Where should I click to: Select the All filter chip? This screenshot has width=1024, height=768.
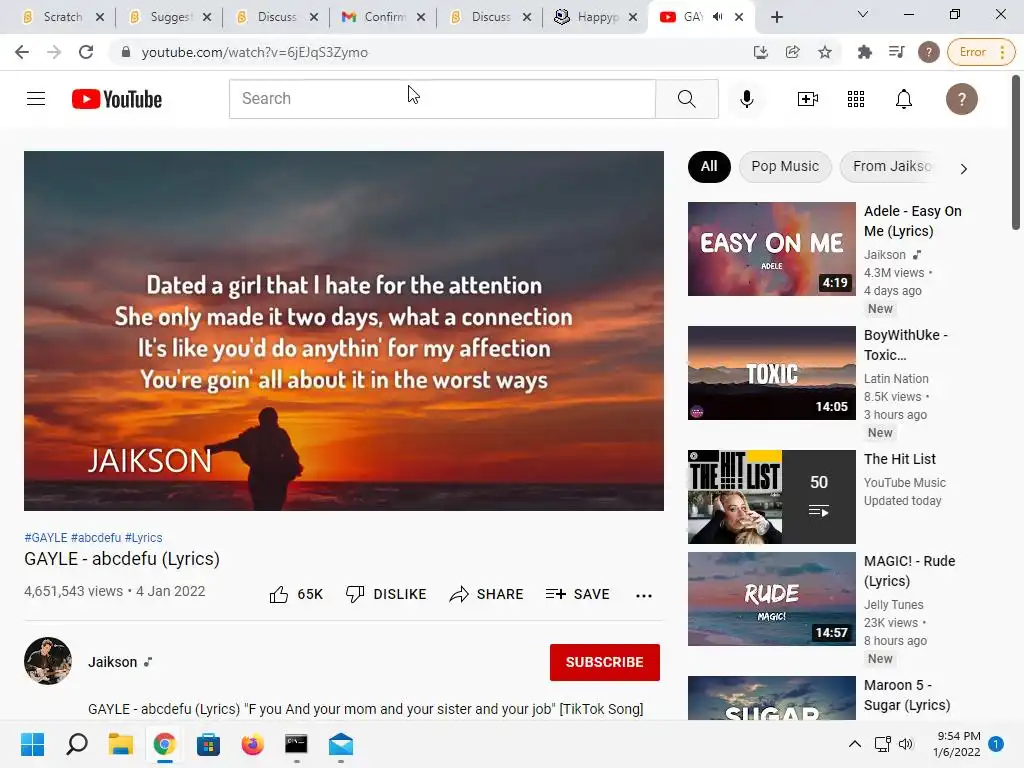click(x=709, y=167)
